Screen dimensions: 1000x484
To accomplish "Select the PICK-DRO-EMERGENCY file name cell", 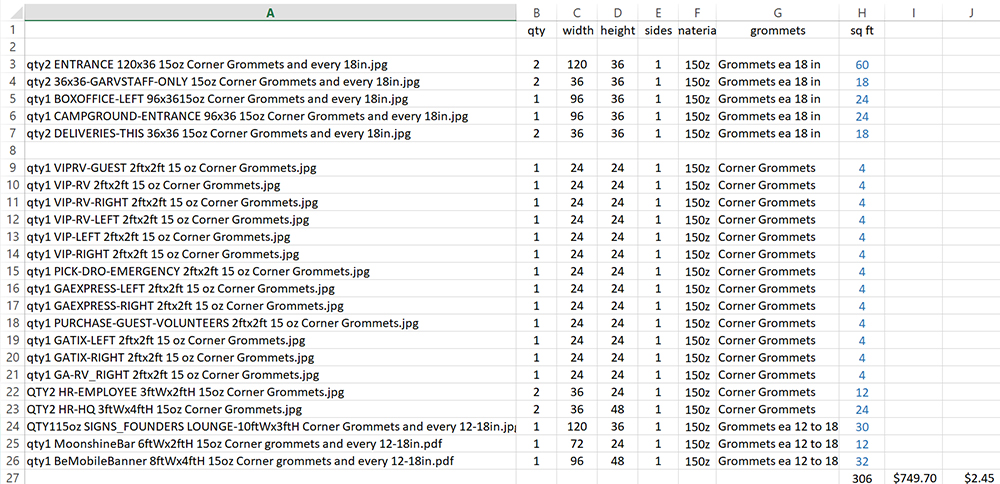I will click(270, 271).
